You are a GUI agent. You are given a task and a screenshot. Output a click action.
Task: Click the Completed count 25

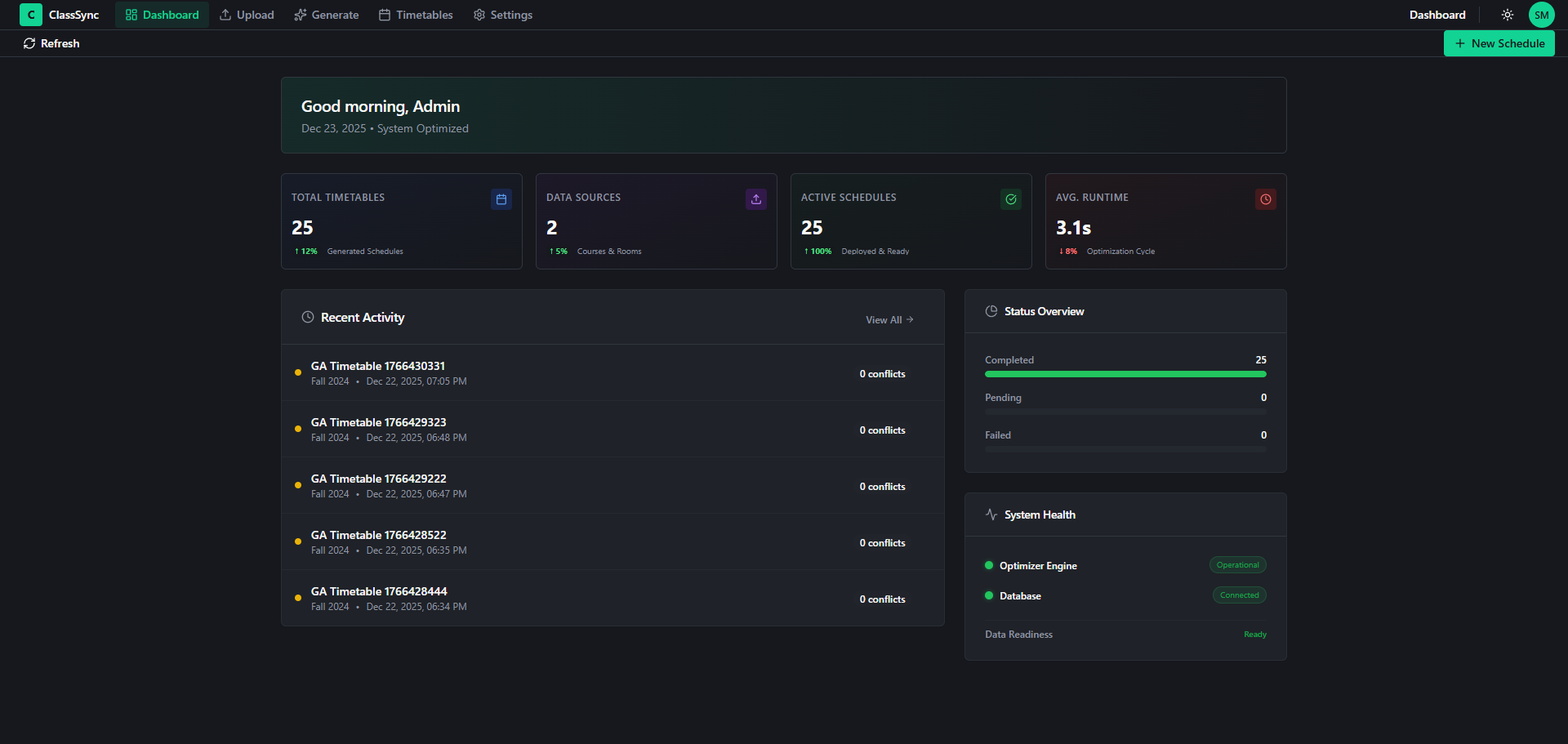point(1261,360)
